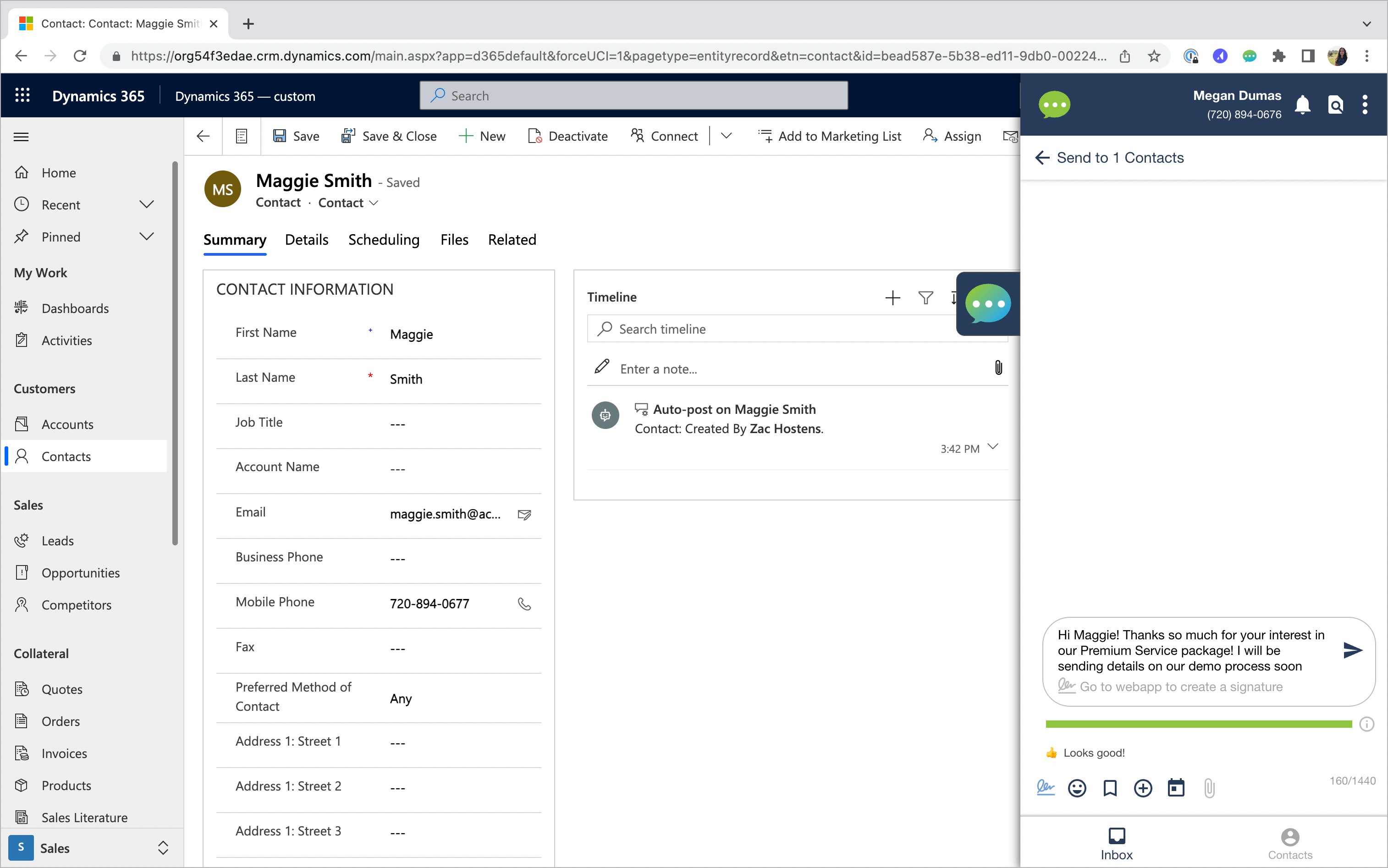Expand the auto-post timeline entry chevron
1388x868 pixels.
click(992, 447)
